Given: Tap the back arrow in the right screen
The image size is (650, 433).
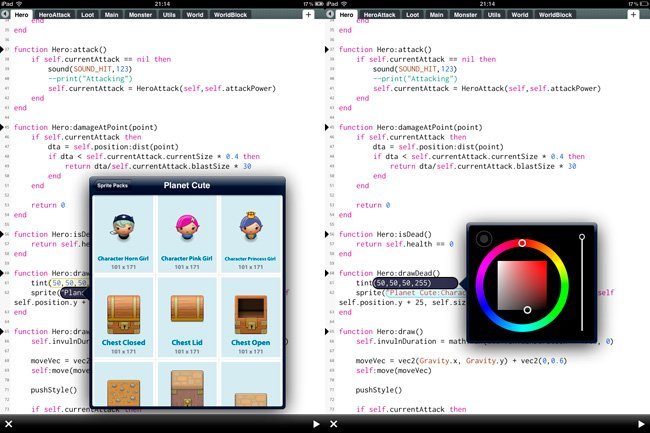Looking at the screenshot, I should pos(330,14).
